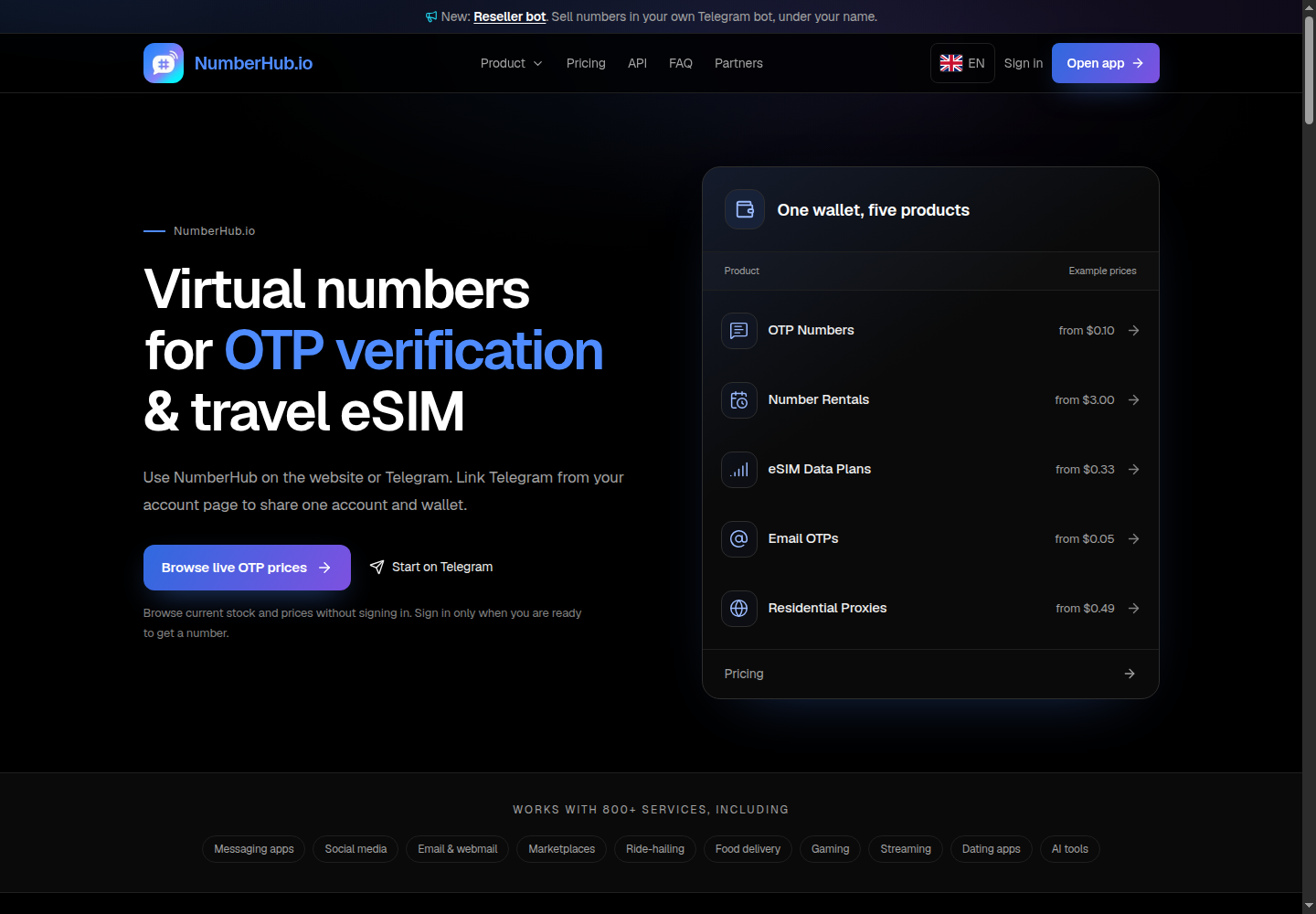Open the FAQ navigation link

tap(681, 63)
